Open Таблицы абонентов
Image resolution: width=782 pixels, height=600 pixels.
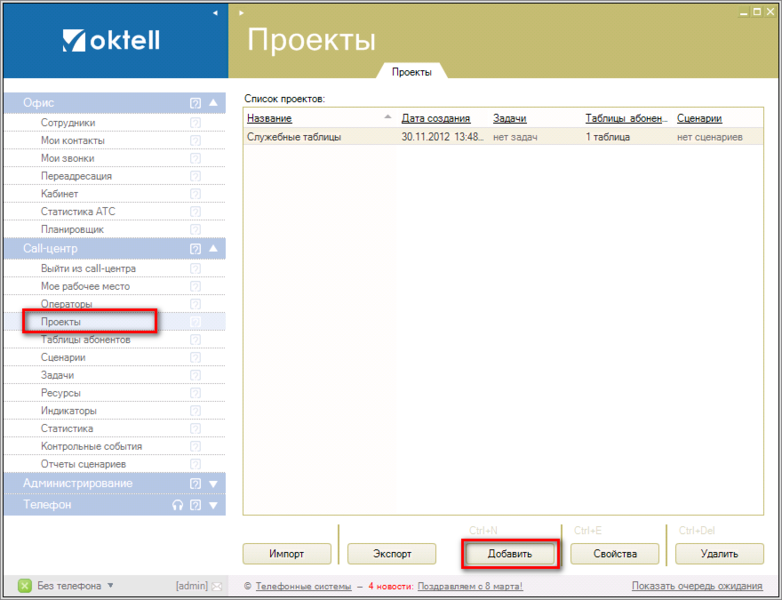(85, 340)
